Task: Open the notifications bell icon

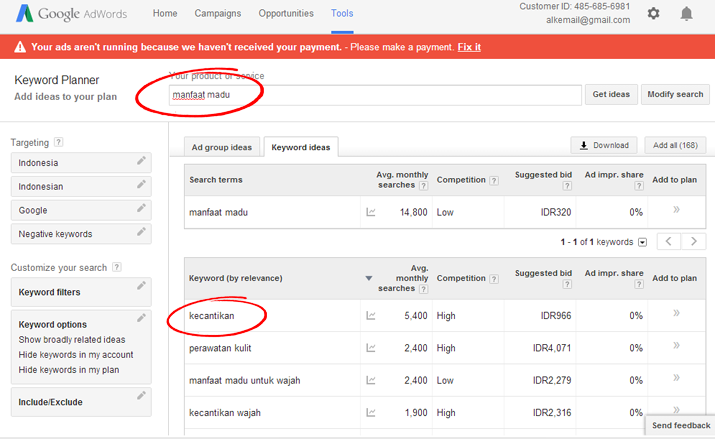Action: [686, 14]
